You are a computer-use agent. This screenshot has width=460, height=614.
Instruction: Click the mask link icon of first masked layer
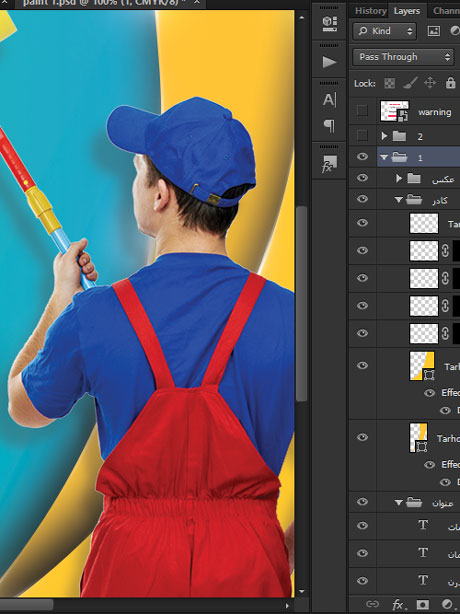(x=445, y=251)
